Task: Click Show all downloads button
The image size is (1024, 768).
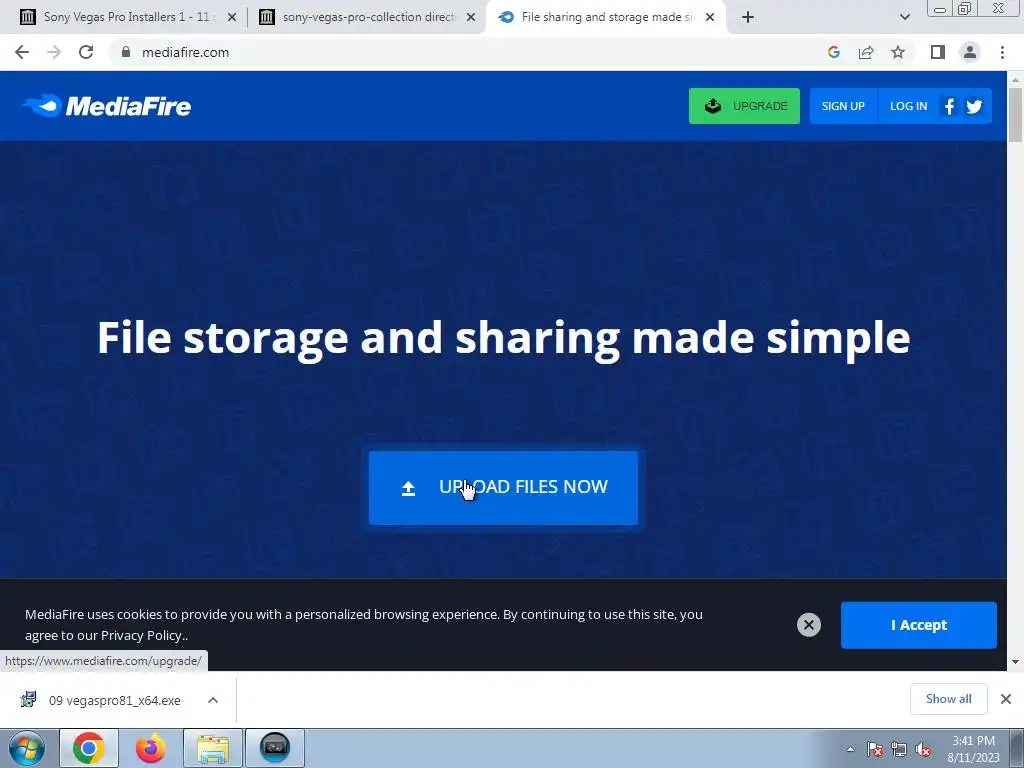Action: coord(948,699)
